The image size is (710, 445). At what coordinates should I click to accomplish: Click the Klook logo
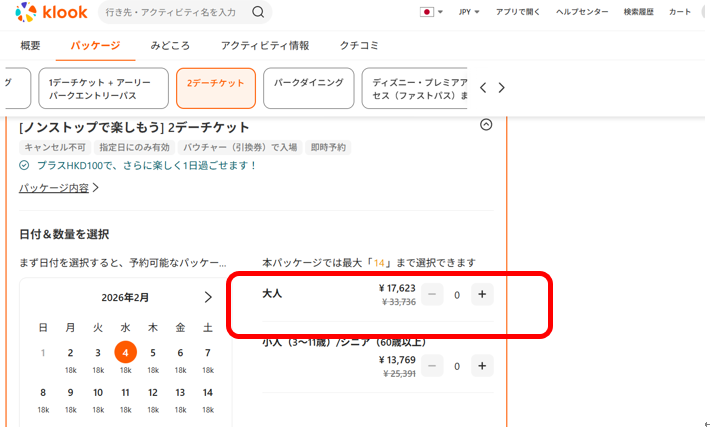coord(50,13)
